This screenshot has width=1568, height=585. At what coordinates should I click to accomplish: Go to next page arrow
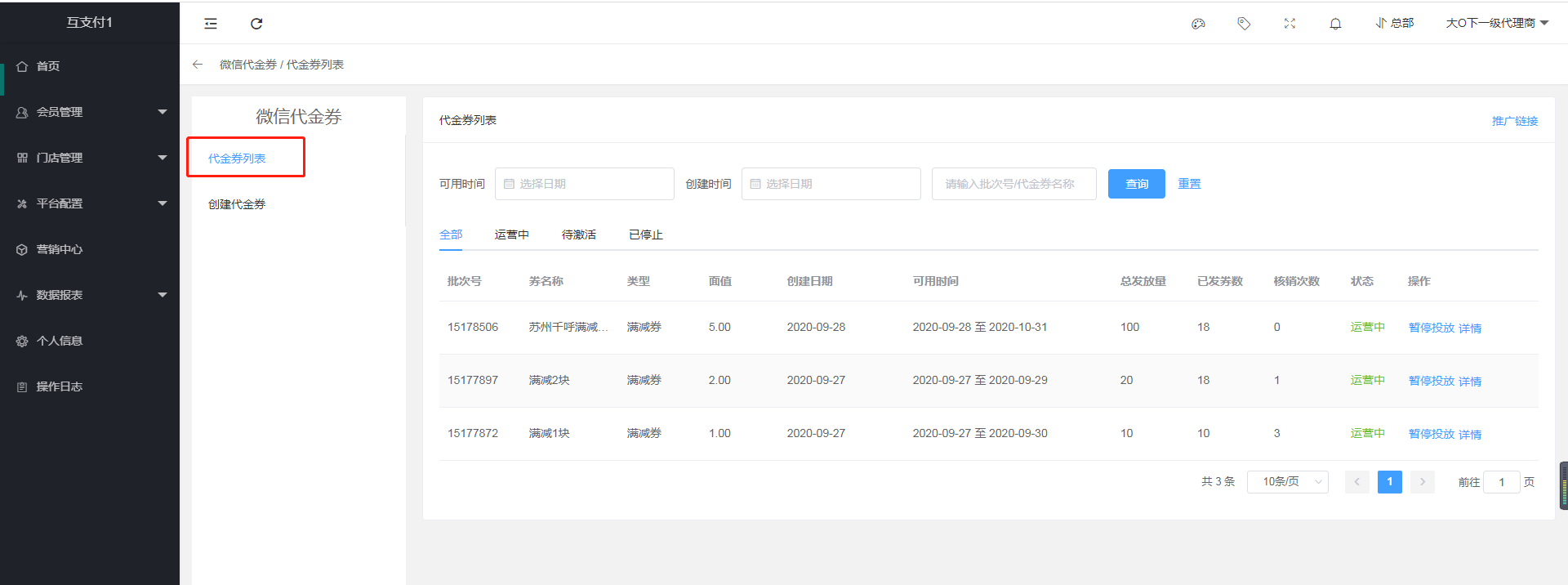coord(1423,482)
